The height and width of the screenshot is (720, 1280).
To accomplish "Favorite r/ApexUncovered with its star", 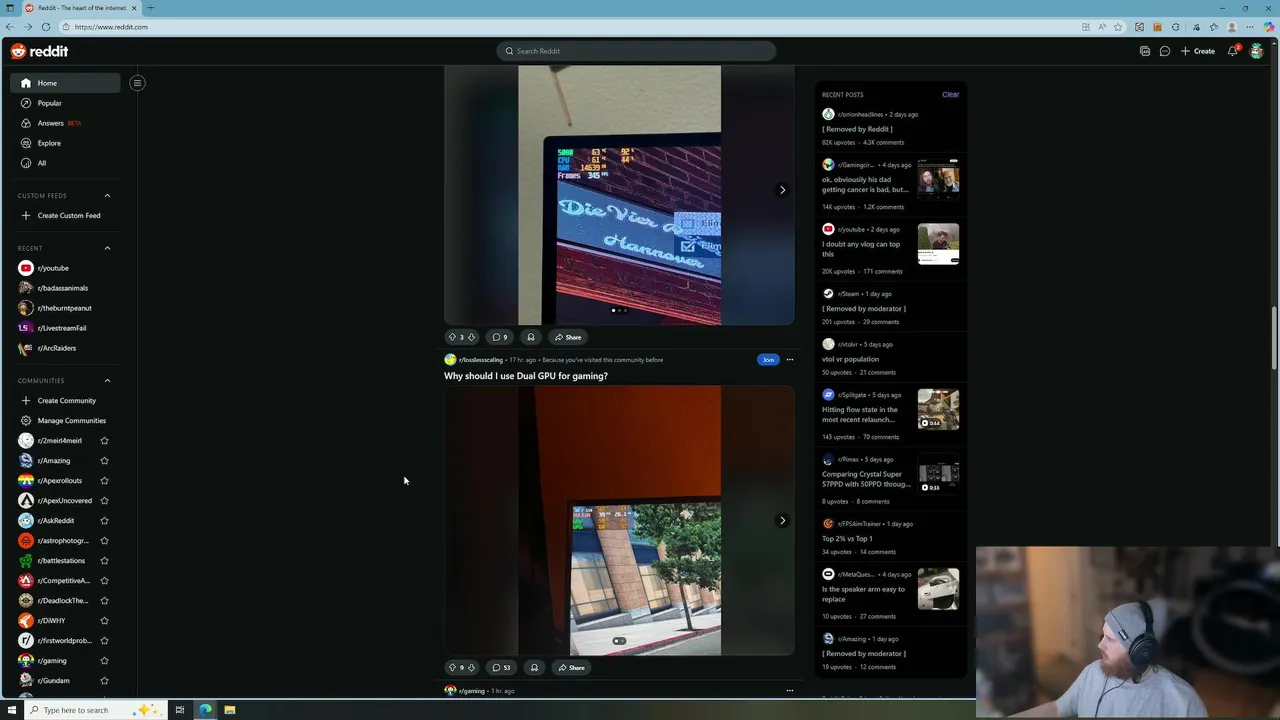I will pyautogui.click(x=104, y=501).
